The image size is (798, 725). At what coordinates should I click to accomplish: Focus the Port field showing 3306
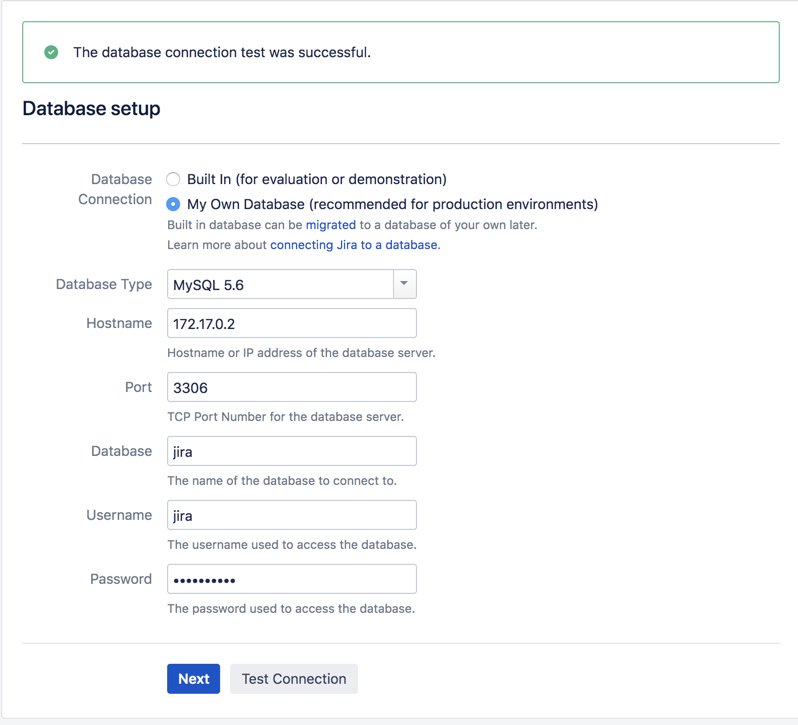coord(291,387)
